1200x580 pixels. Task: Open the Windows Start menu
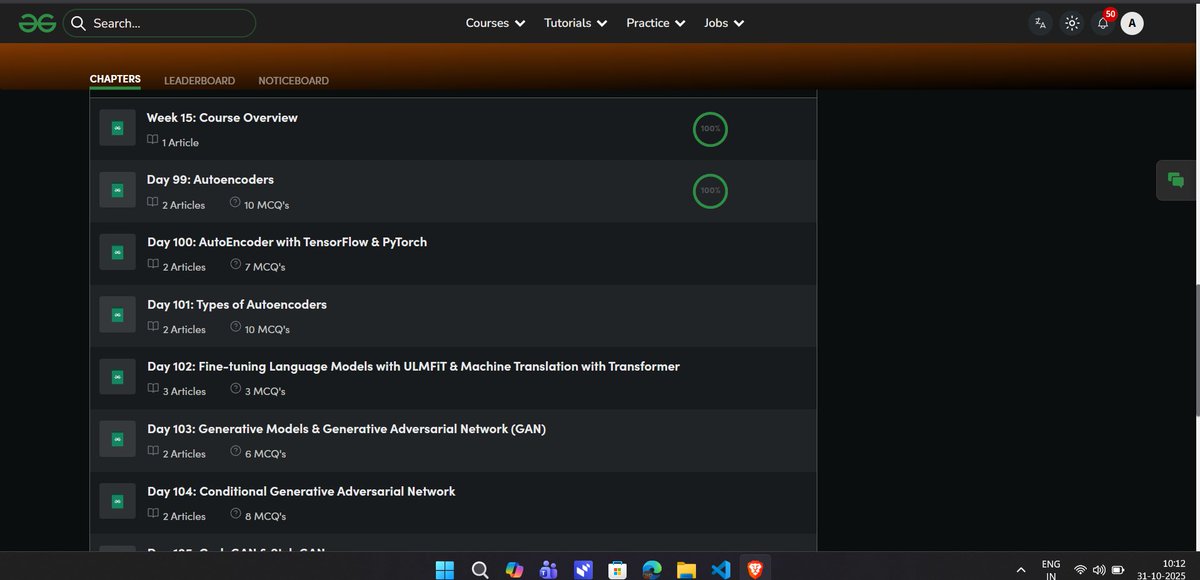point(445,569)
